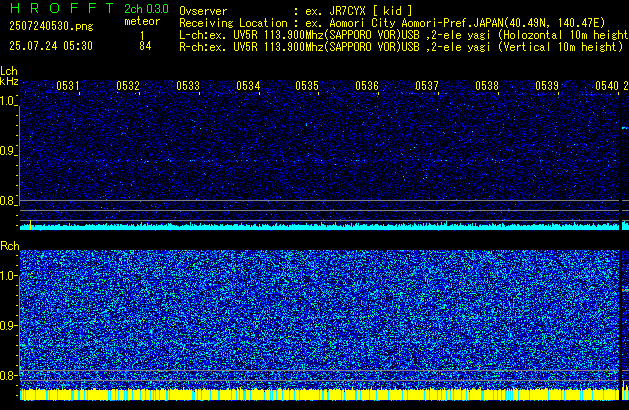Image resolution: width=629 pixels, height=410 pixels.
Task: Click the 0540 time marker
Action: pyautogui.click(x=607, y=86)
